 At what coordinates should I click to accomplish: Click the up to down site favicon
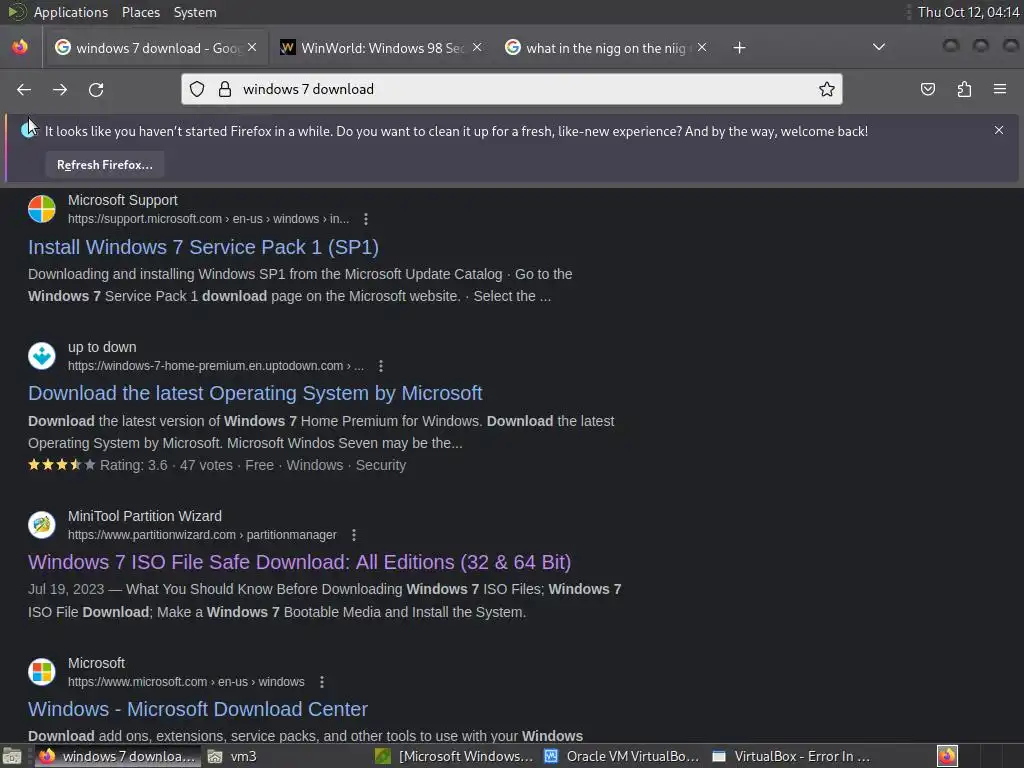(42, 356)
